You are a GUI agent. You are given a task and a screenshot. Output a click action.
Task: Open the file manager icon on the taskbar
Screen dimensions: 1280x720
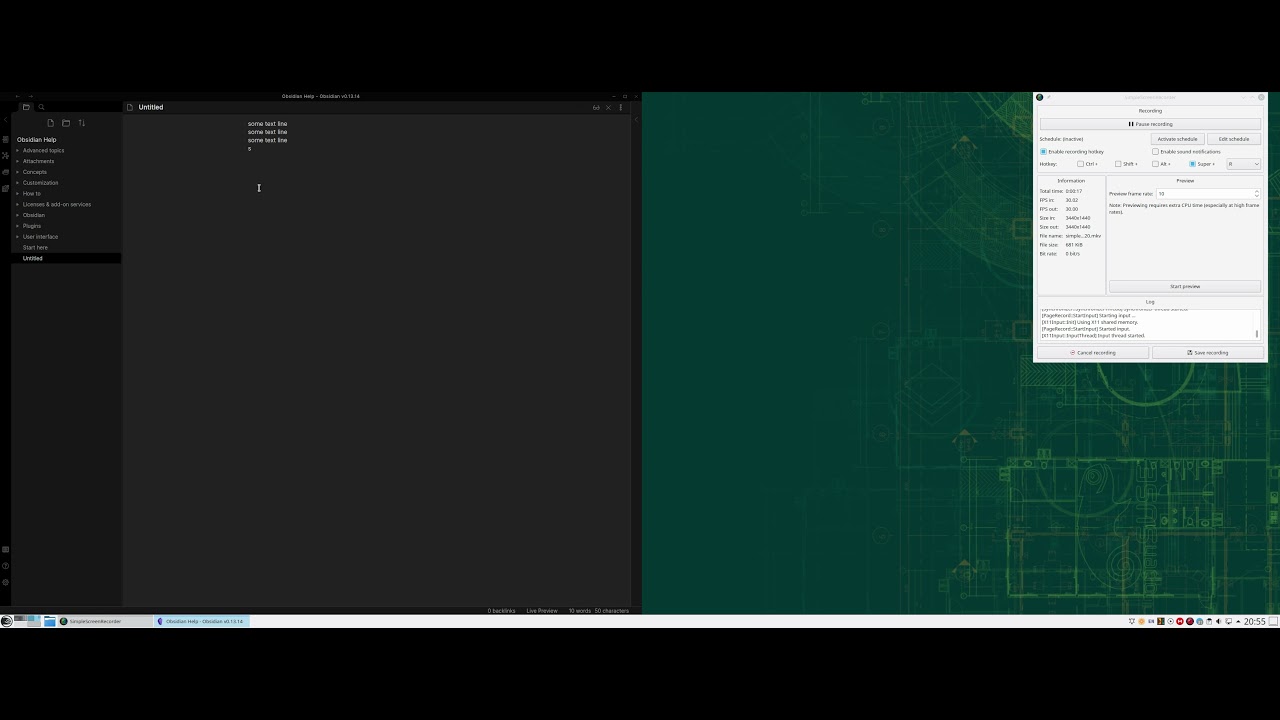49,621
